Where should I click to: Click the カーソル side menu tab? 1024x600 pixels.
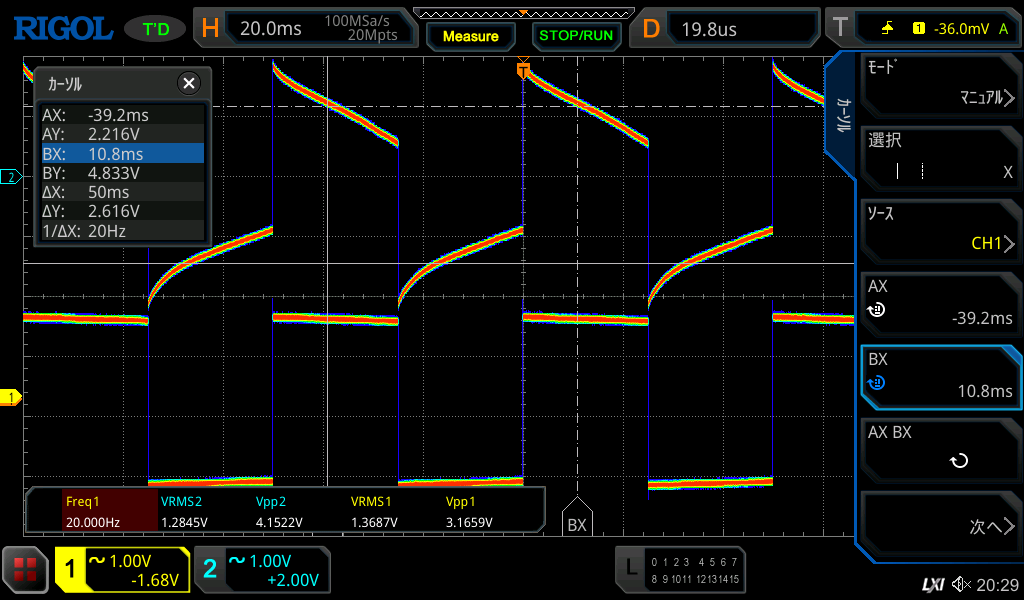[842, 115]
